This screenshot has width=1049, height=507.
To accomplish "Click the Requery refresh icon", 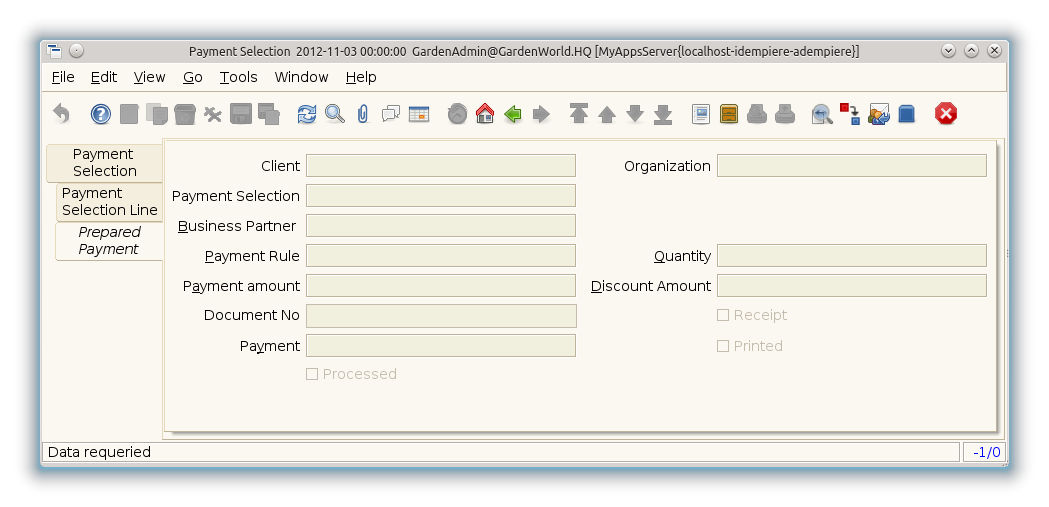I will pyautogui.click(x=307, y=114).
